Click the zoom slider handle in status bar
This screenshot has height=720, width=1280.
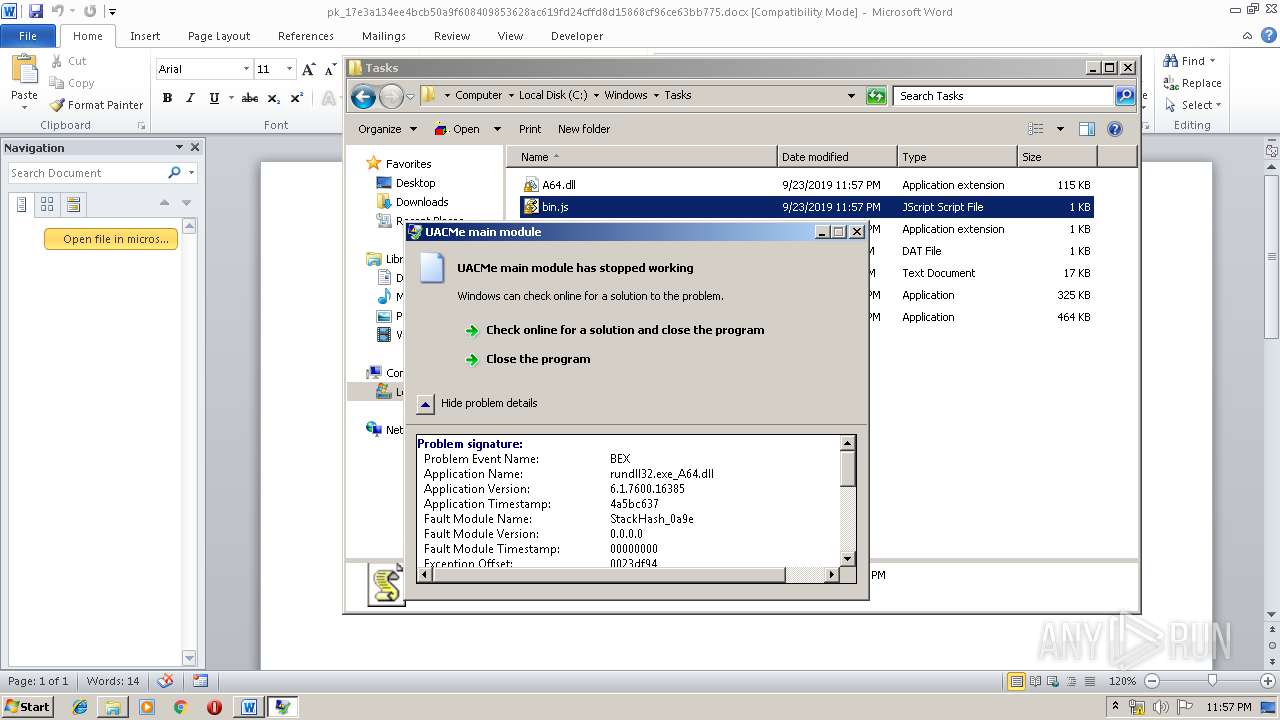coord(1212,681)
